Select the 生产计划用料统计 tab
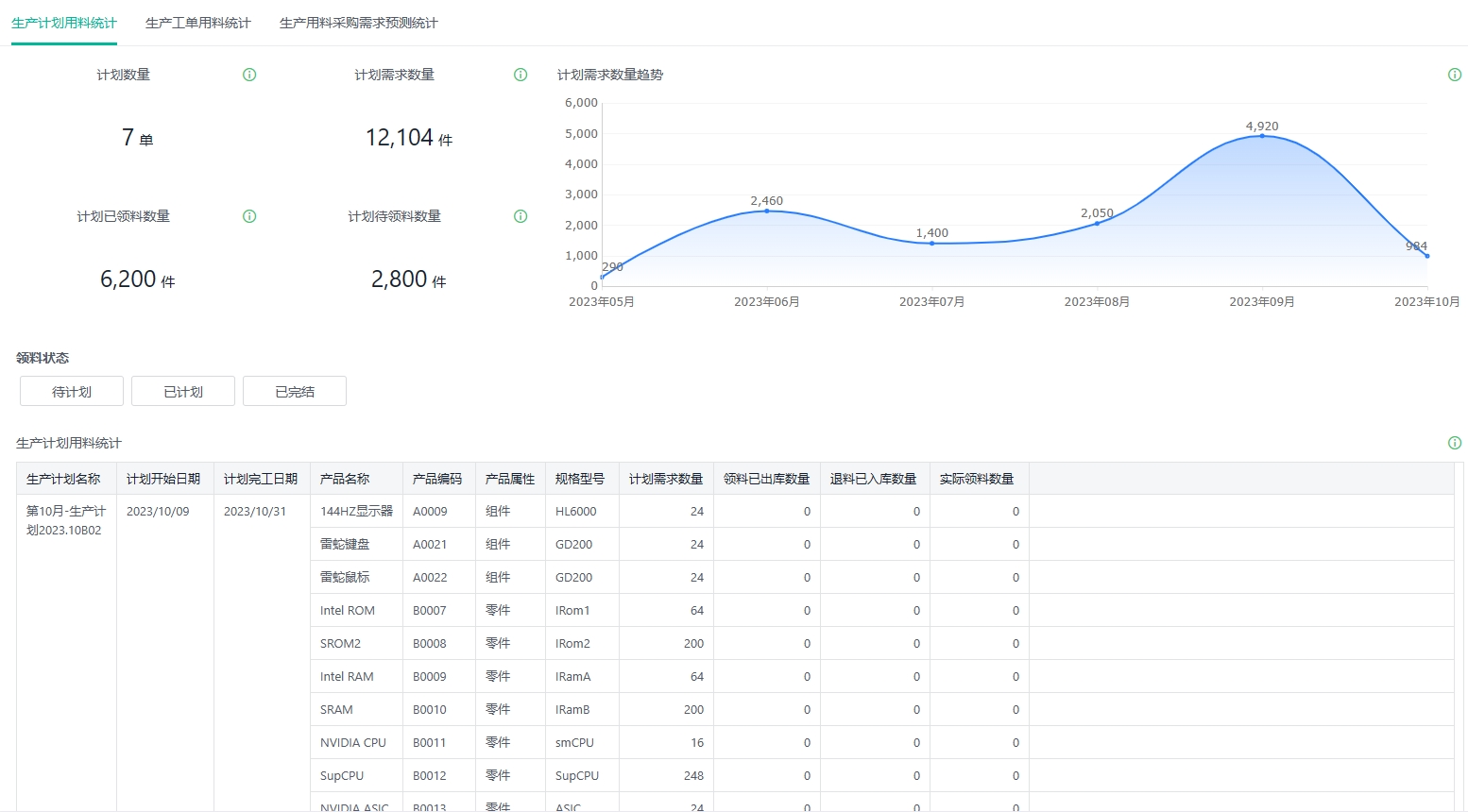This screenshot has height=812, width=1468. click(x=64, y=23)
